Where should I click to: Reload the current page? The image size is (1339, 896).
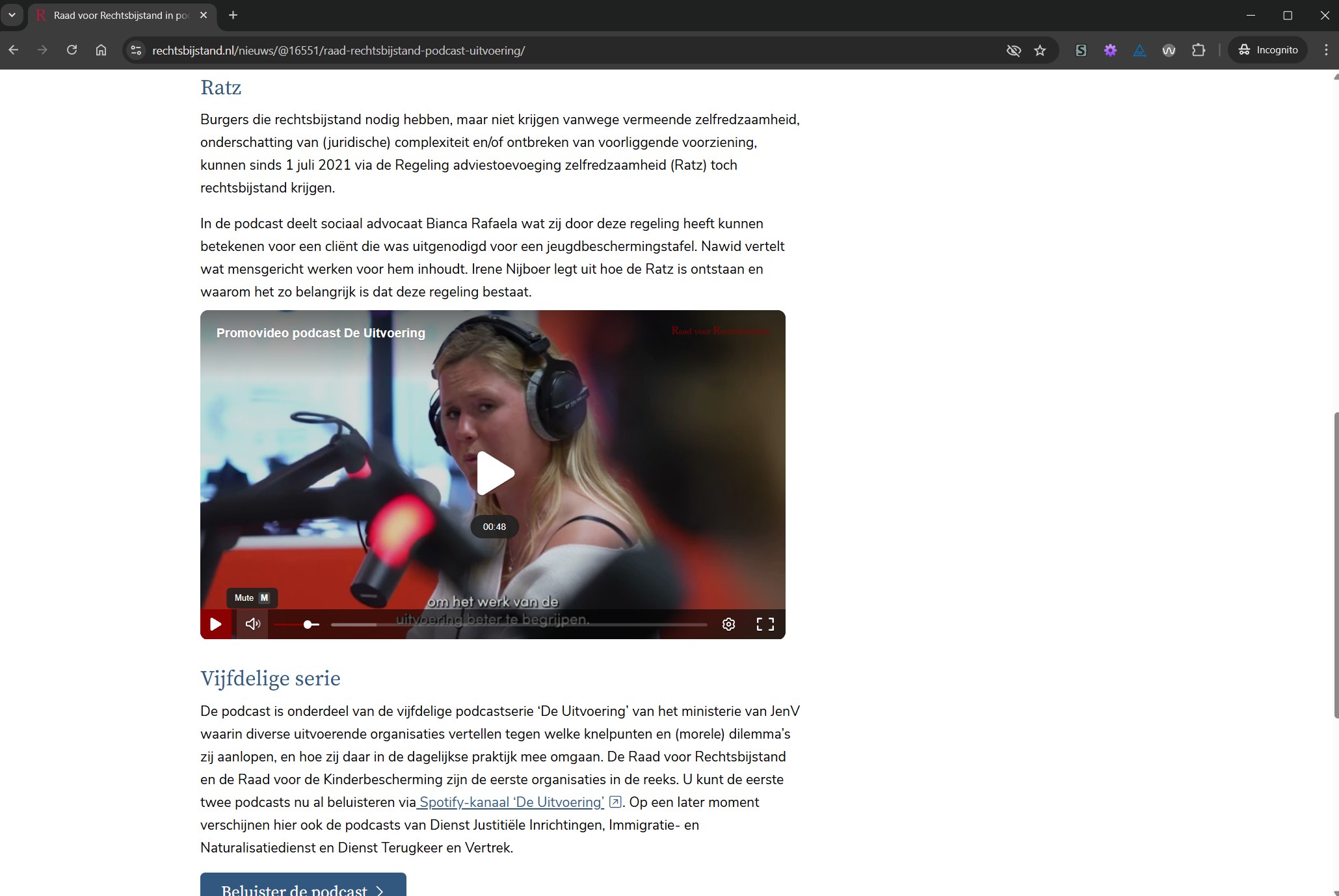click(x=72, y=50)
